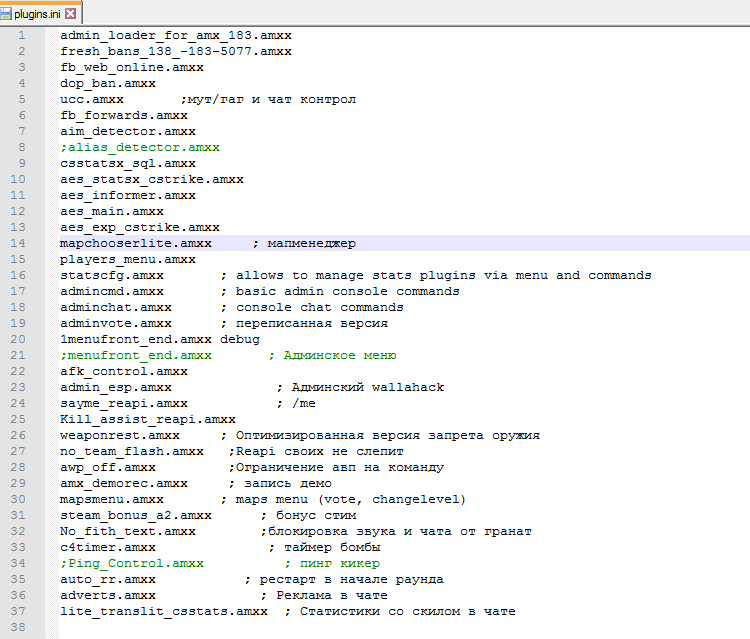Click Kill_assist_reapi.amxx entry
The image size is (750, 639).
pos(148,419)
